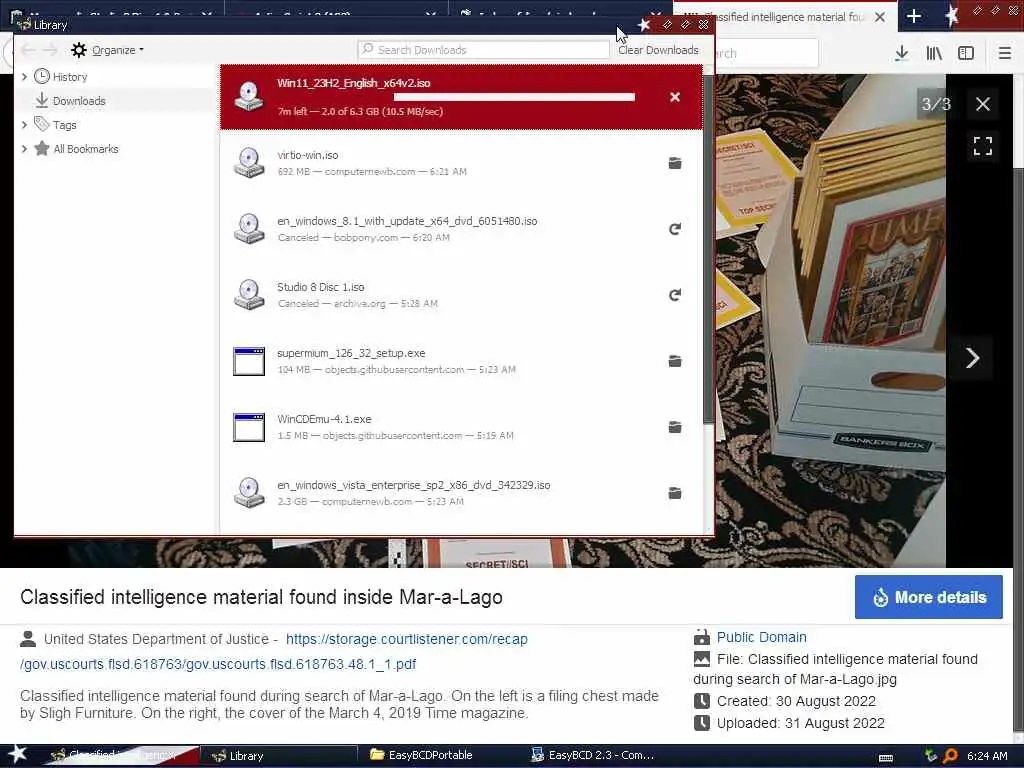The width and height of the screenshot is (1024, 768).
Task: Click the keyboard tray icon
Action: pos(886,758)
